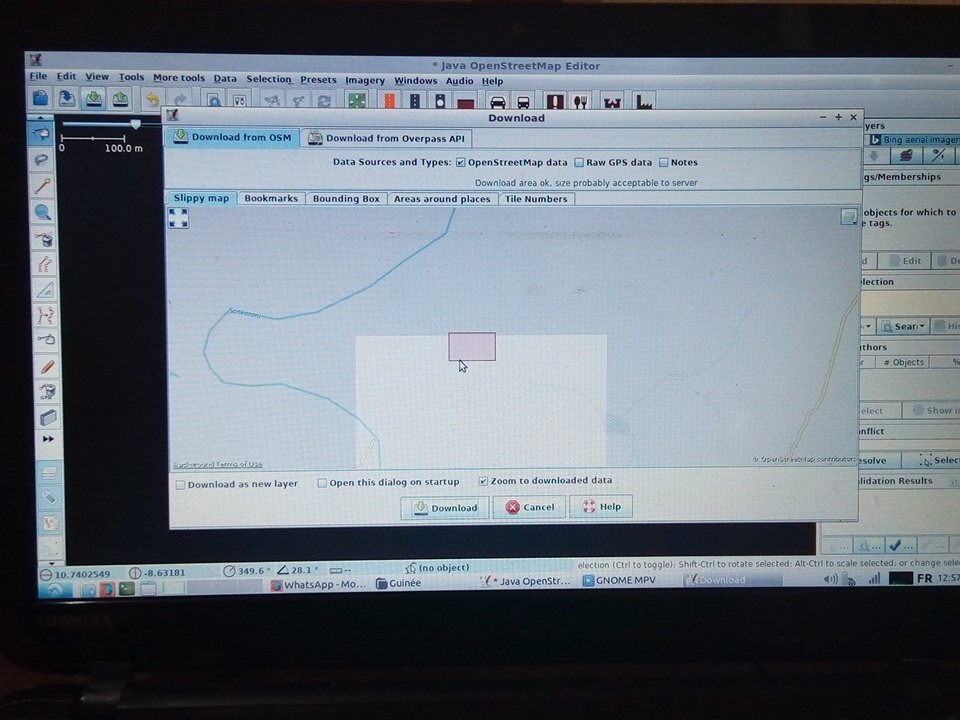Click the bus preset toolbar icon
The height and width of the screenshot is (720, 960).
pyautogui.click(x=524, y=102)
